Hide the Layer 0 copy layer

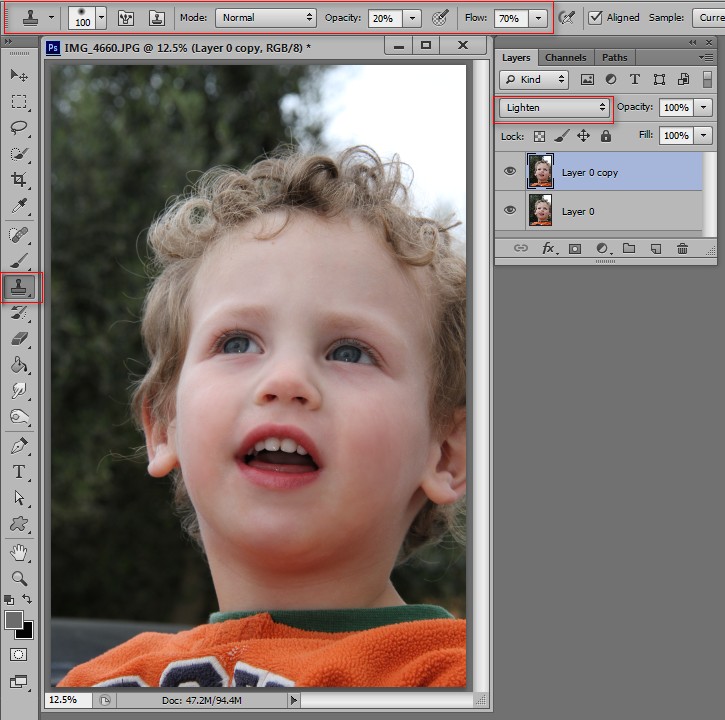pos(510,171)
